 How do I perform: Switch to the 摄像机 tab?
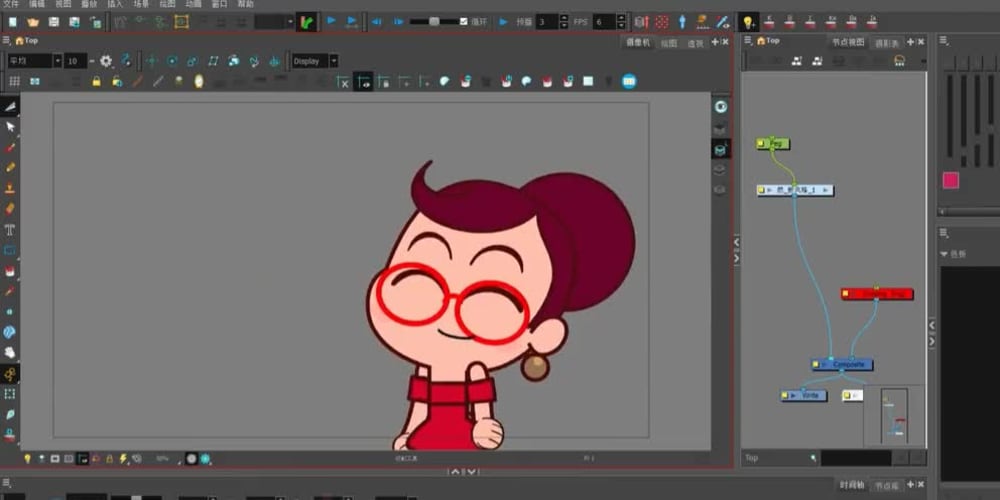pos(637,42)
